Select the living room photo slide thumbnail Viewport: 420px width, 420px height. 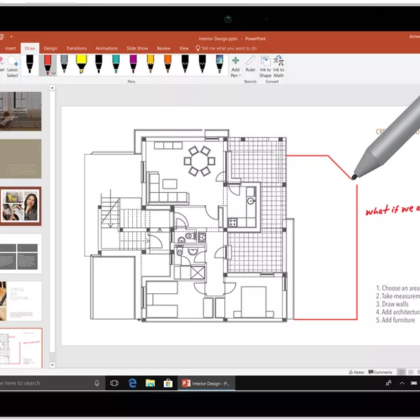click(20, 111)
